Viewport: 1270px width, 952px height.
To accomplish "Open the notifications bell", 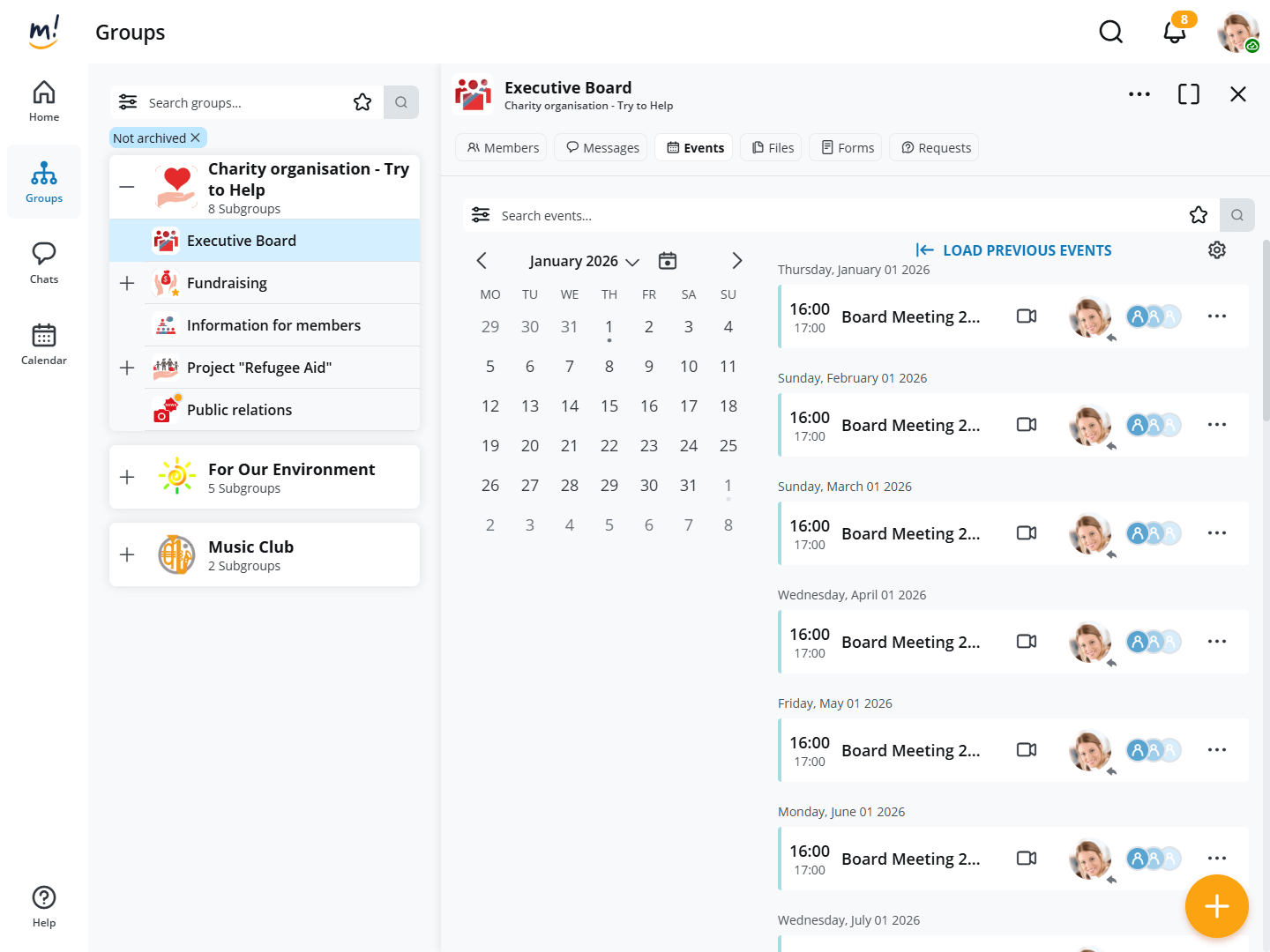I will click(x=1174, y=33).
